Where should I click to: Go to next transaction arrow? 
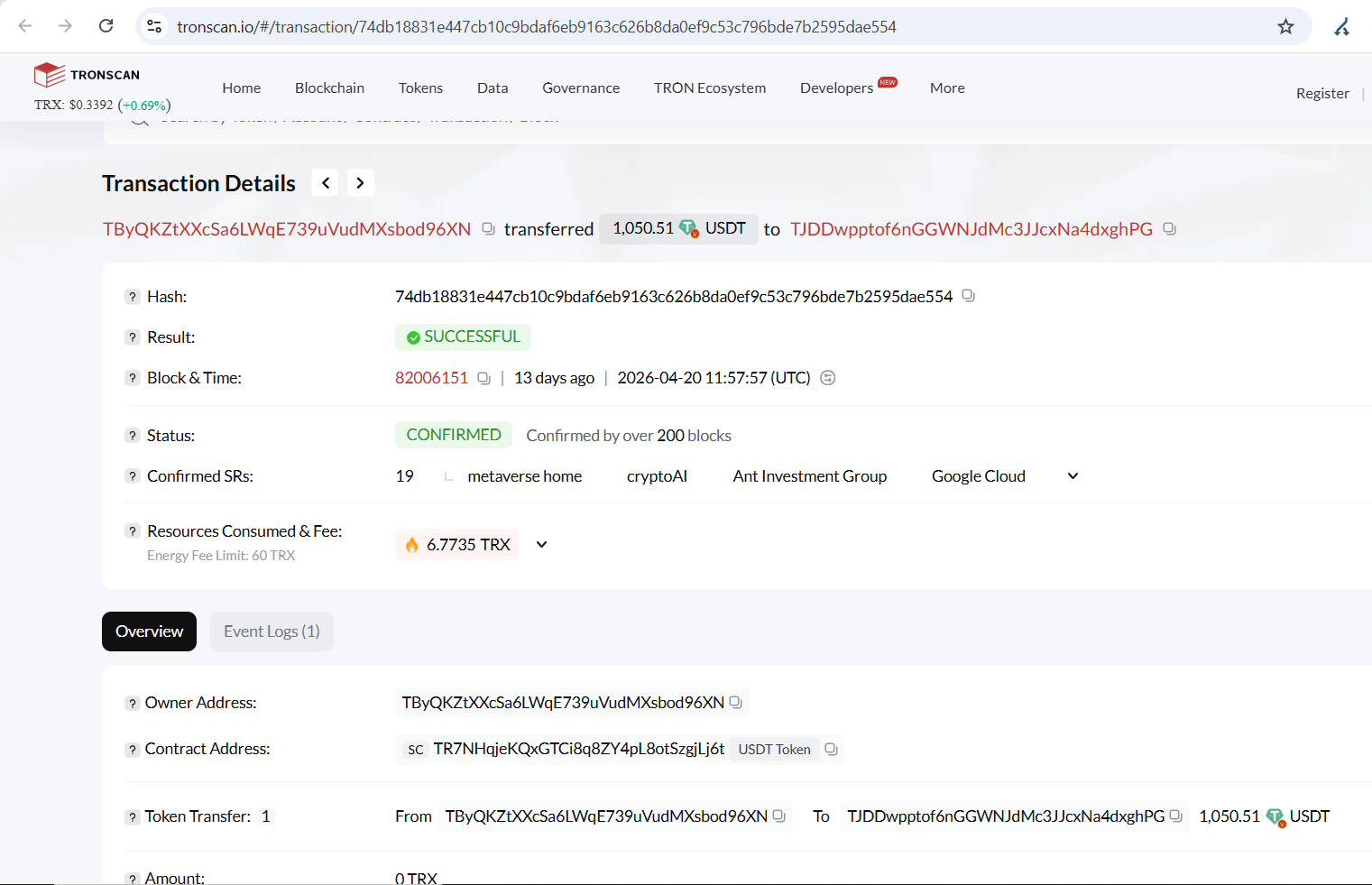point(360,183)
